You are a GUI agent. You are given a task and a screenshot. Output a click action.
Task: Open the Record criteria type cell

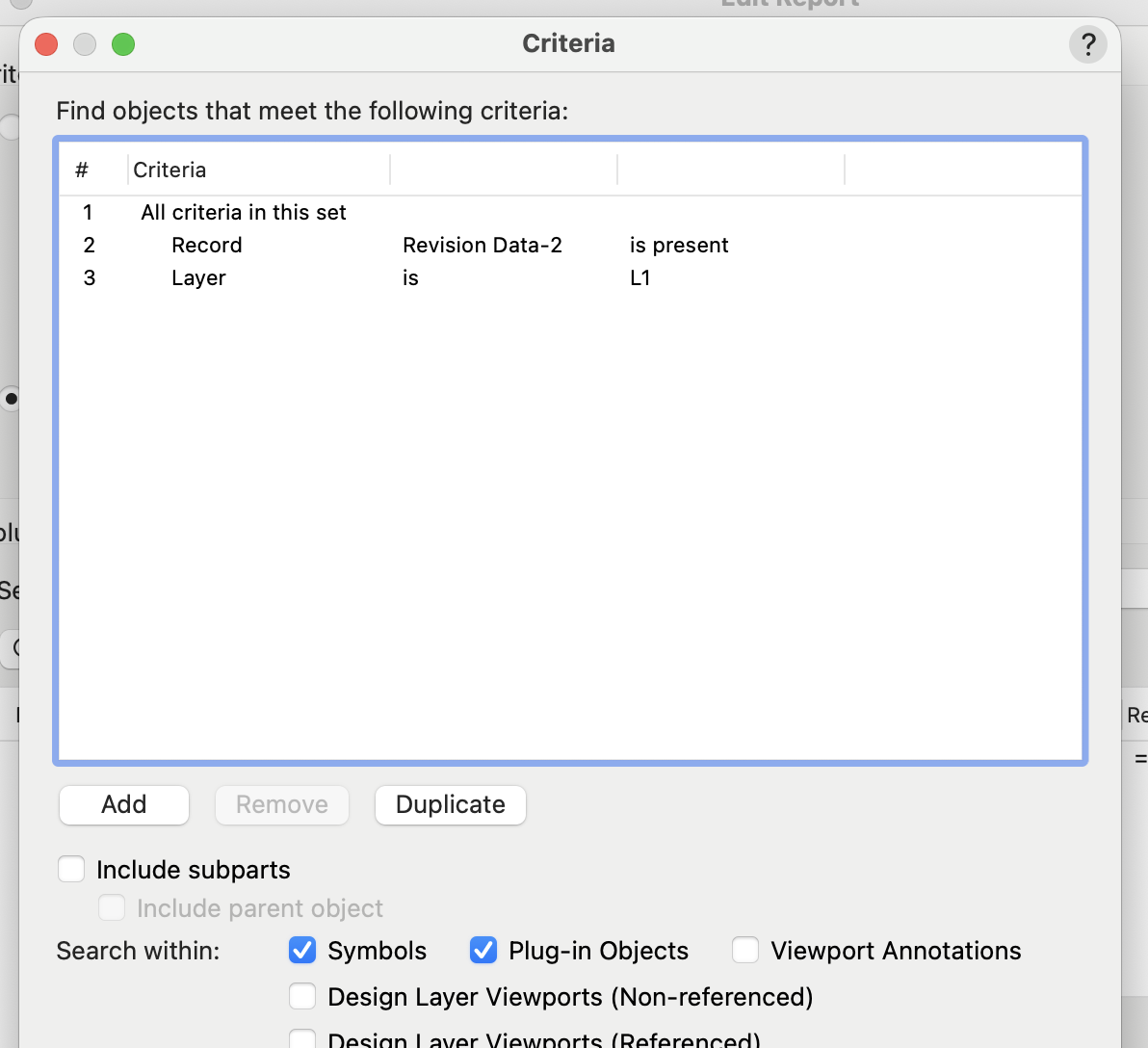206,246
